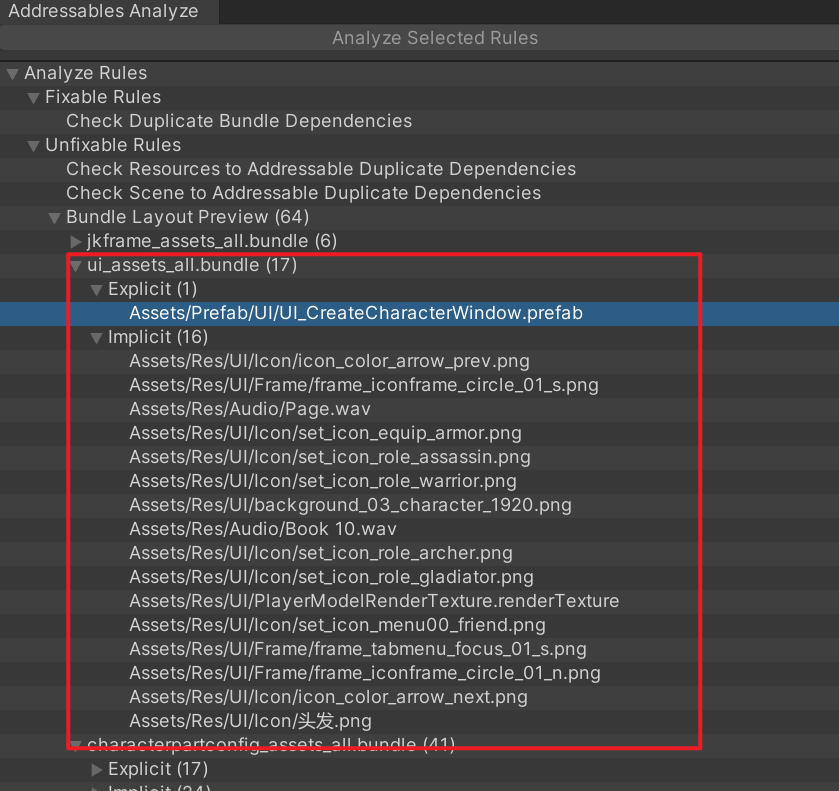The width and height of the screenshot is (839, 791).
Task: Select background_03_character_1920.png entry
Action: (x=350, y=505)
